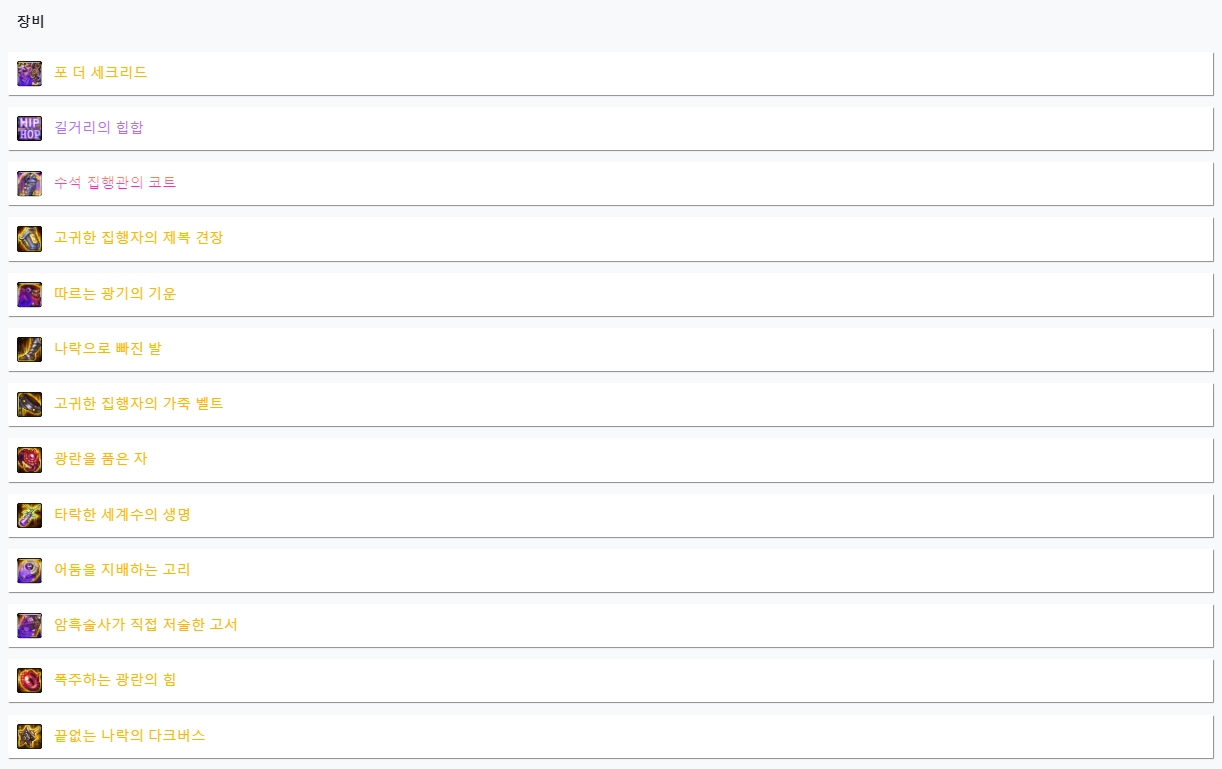The height and width of the screenshot is (769, 1222).
Task: Open the 타락한 세계수의 생명 text link
Action: pyautogui.click(x=122, y=514)
